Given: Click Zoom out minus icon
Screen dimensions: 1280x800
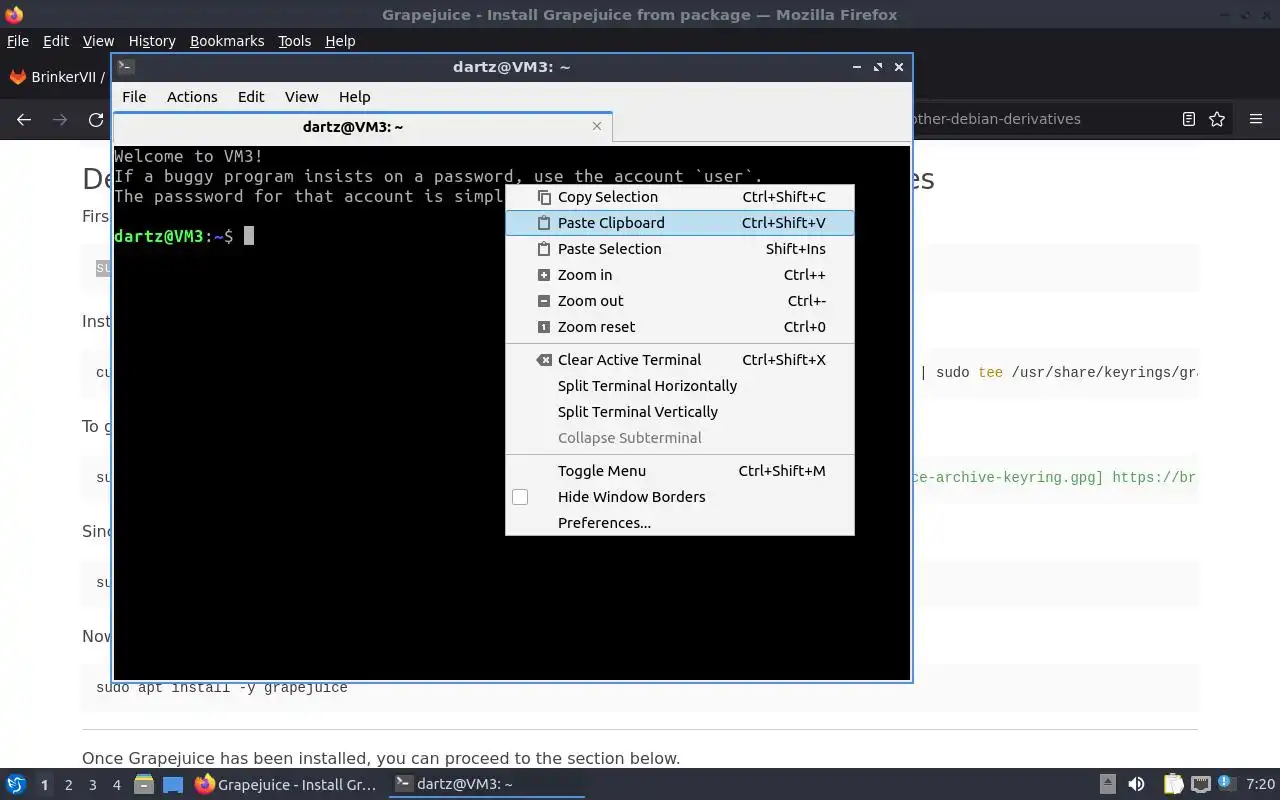Looking at the screenshot, I should [544, 301].
